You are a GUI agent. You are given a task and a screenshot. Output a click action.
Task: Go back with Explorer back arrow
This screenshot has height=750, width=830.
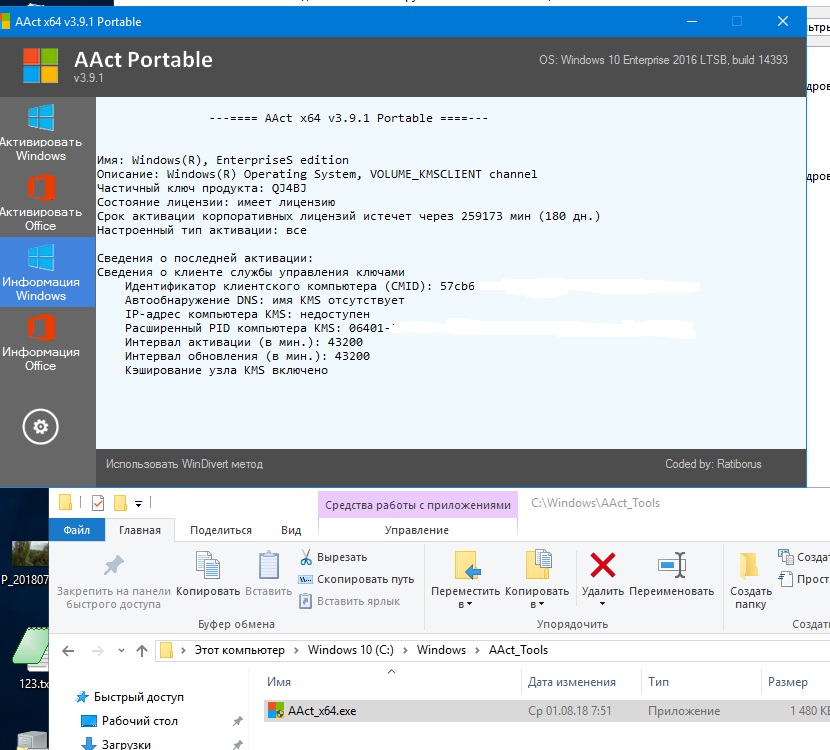coord(68,650)
